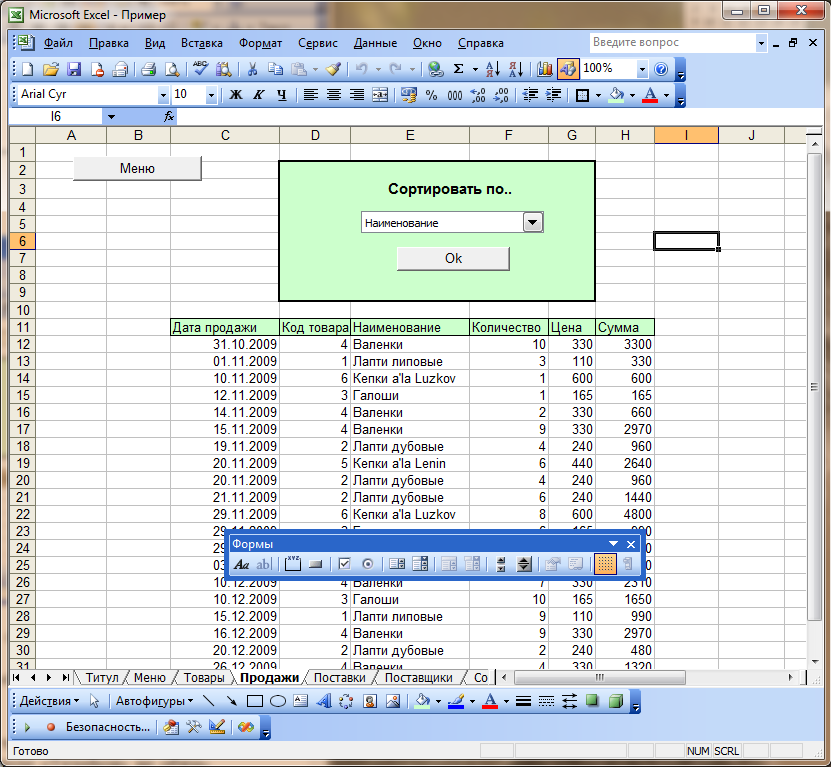The height and width of the screenshot is (767, 831).
Task: Select the Button control in Формы toolbar
Action: (316, 564)
